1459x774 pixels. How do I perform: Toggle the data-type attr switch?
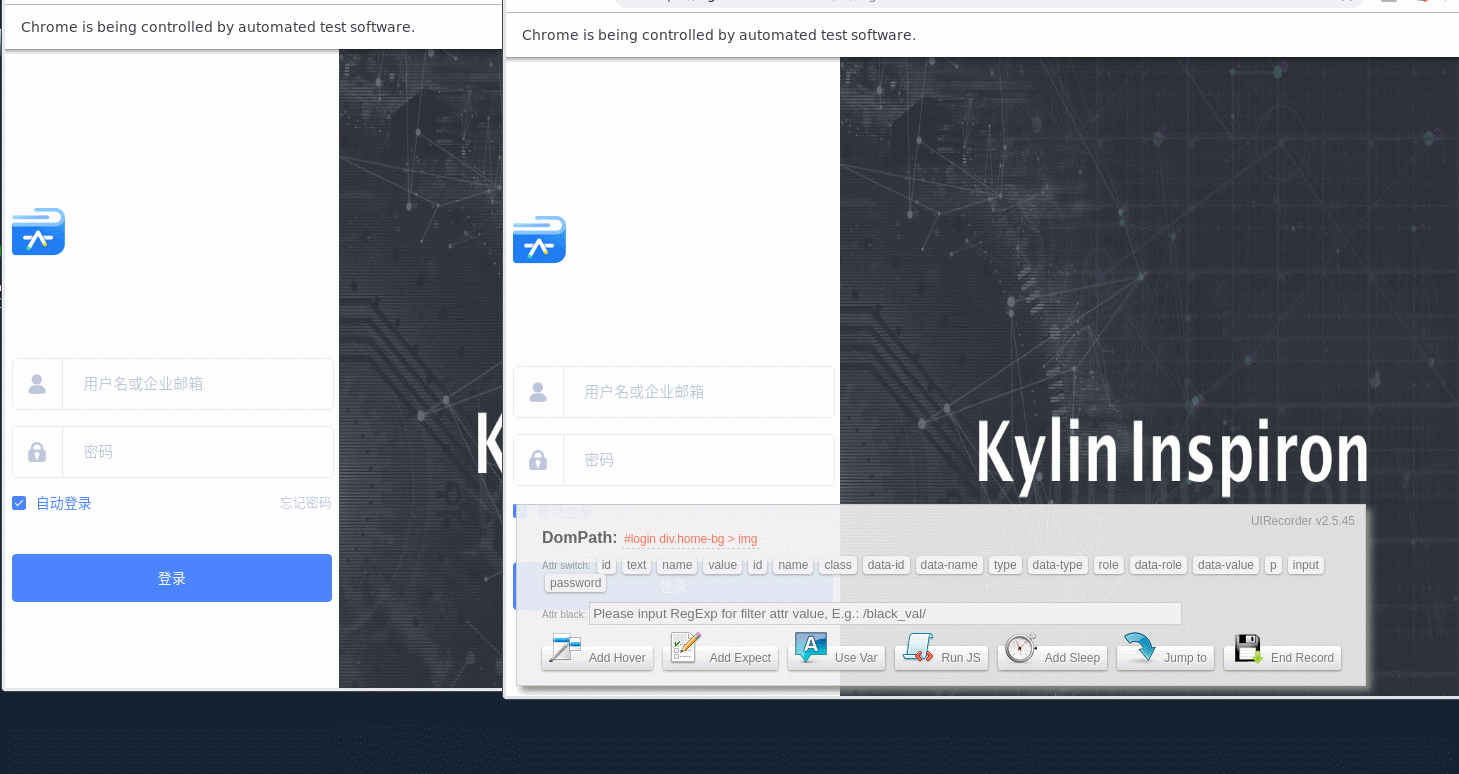(1057, 565)
